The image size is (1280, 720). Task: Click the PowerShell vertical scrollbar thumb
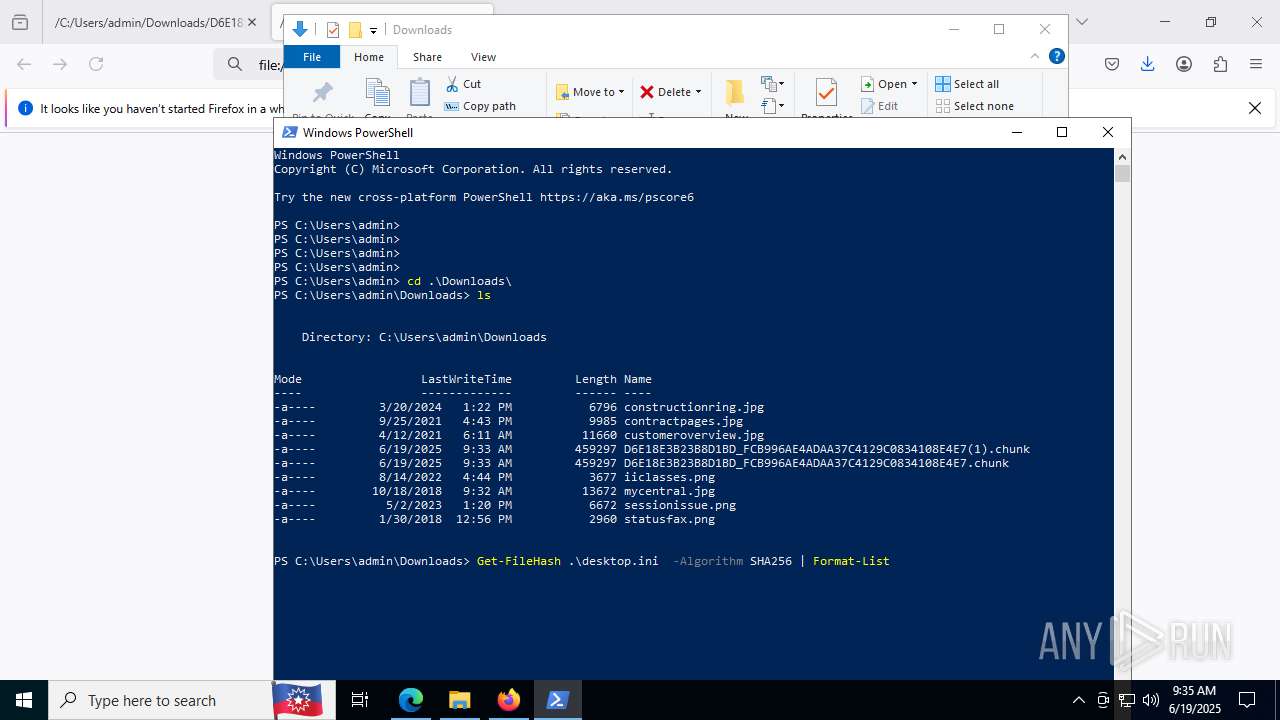(1123, 174)
